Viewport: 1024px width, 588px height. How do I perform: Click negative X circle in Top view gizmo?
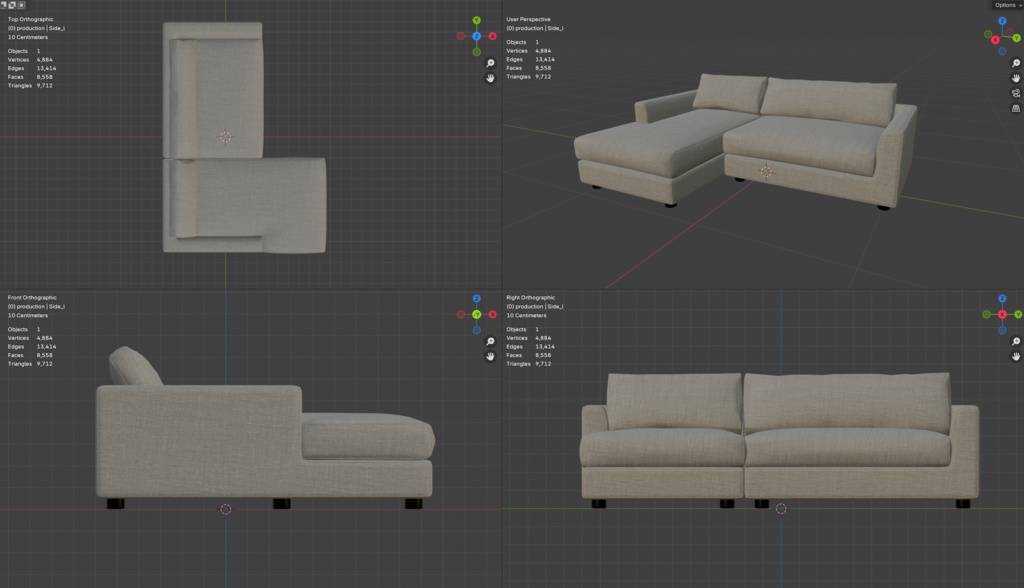460,36
